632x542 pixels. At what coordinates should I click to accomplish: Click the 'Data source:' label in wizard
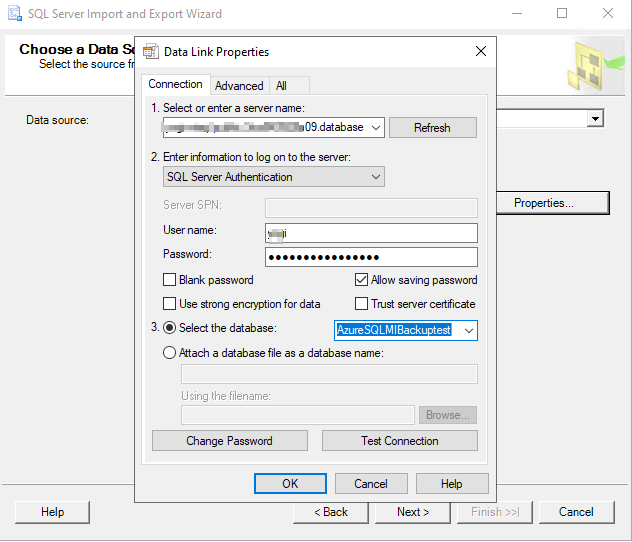(x=57, y=120)
